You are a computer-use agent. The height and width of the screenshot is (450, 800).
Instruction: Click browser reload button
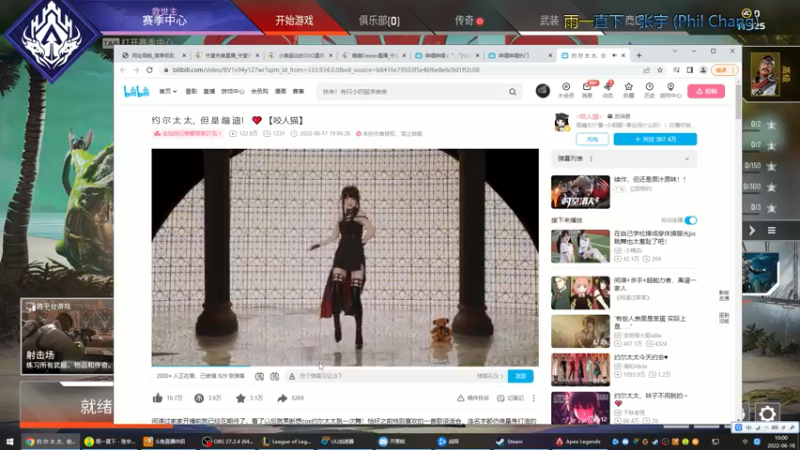click(149, 70)
